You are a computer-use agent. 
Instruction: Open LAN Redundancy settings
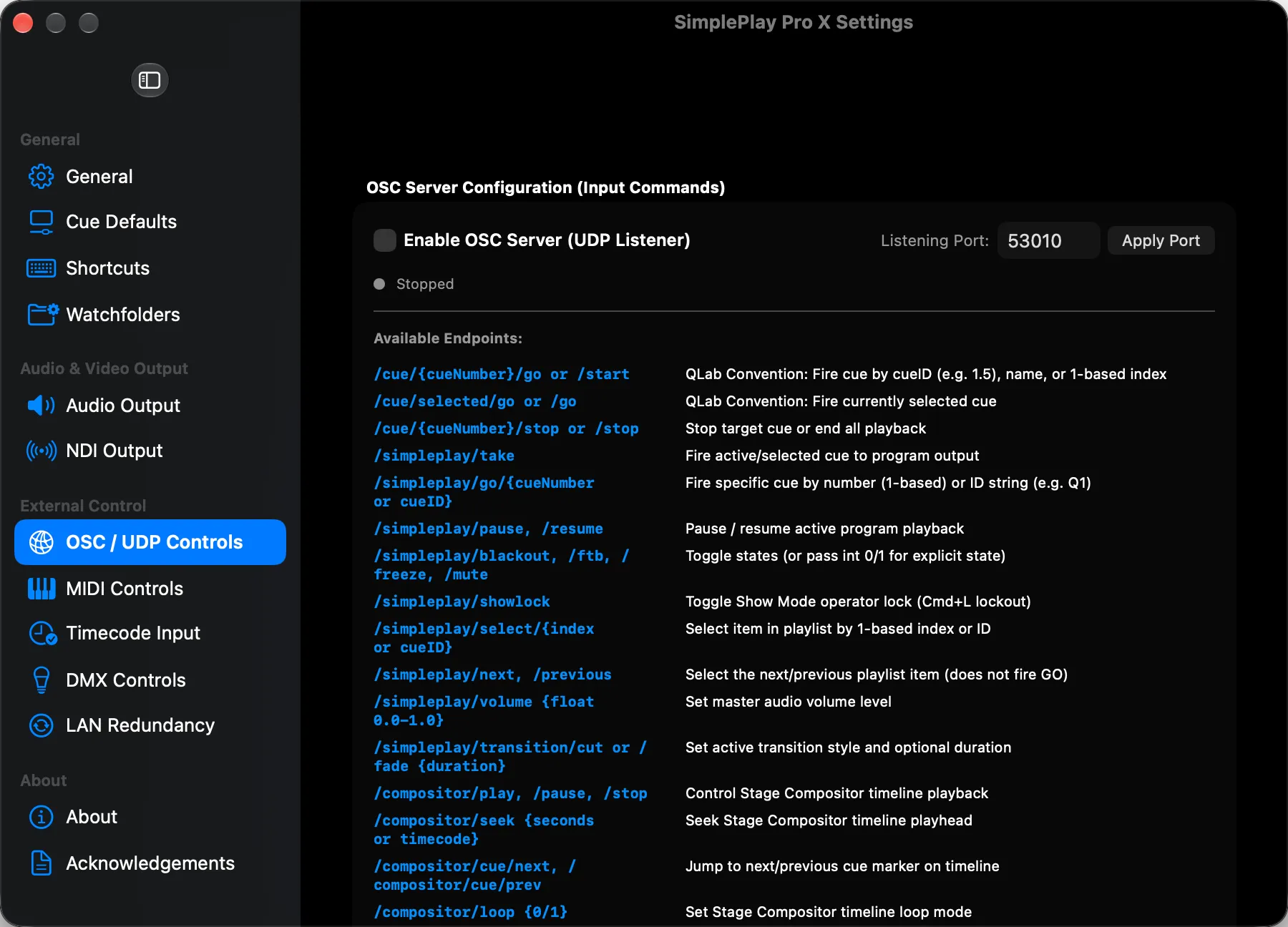(x=150, y=725)
